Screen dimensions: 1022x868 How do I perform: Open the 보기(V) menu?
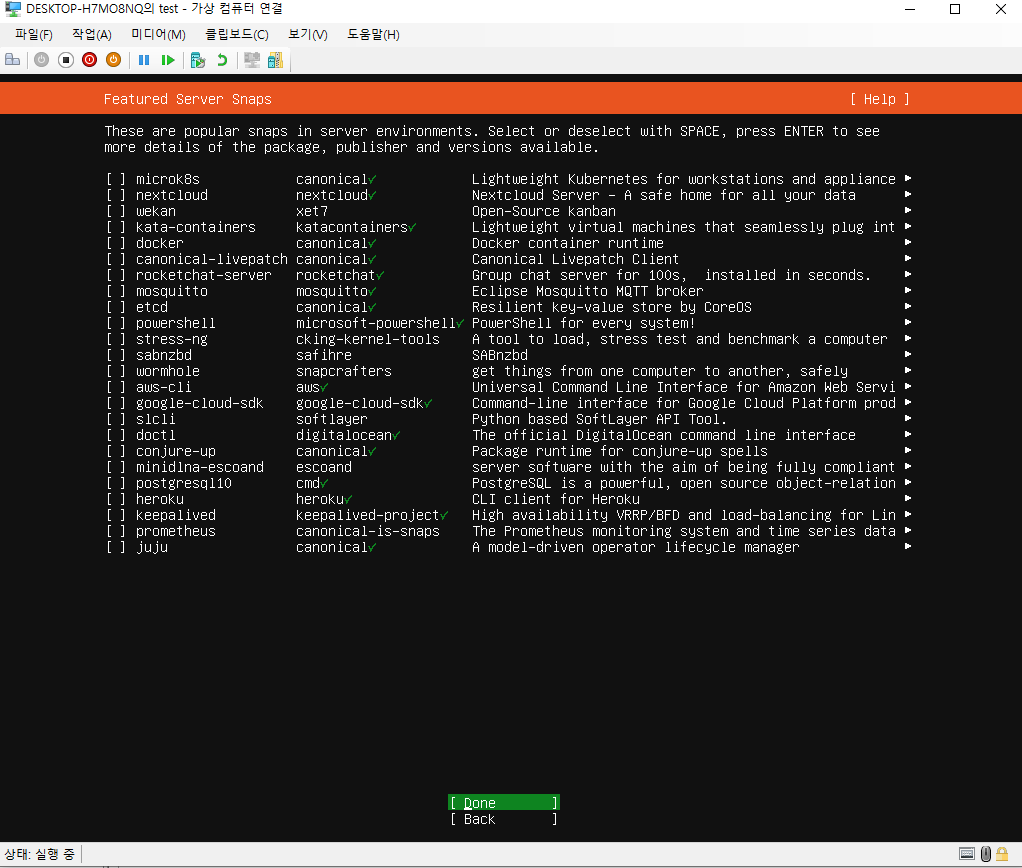(x=308, y=35)
